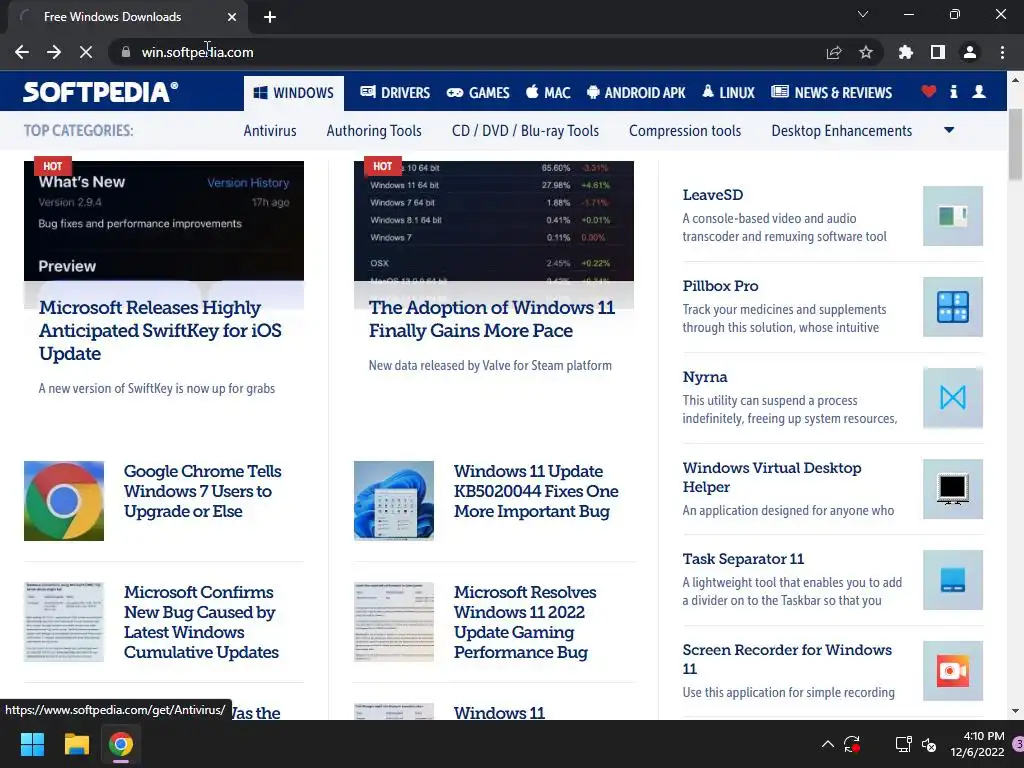Click the muted volume tray icon
Image resolution: width=1024 pixels, height=768 pixels.
(929, 744)
